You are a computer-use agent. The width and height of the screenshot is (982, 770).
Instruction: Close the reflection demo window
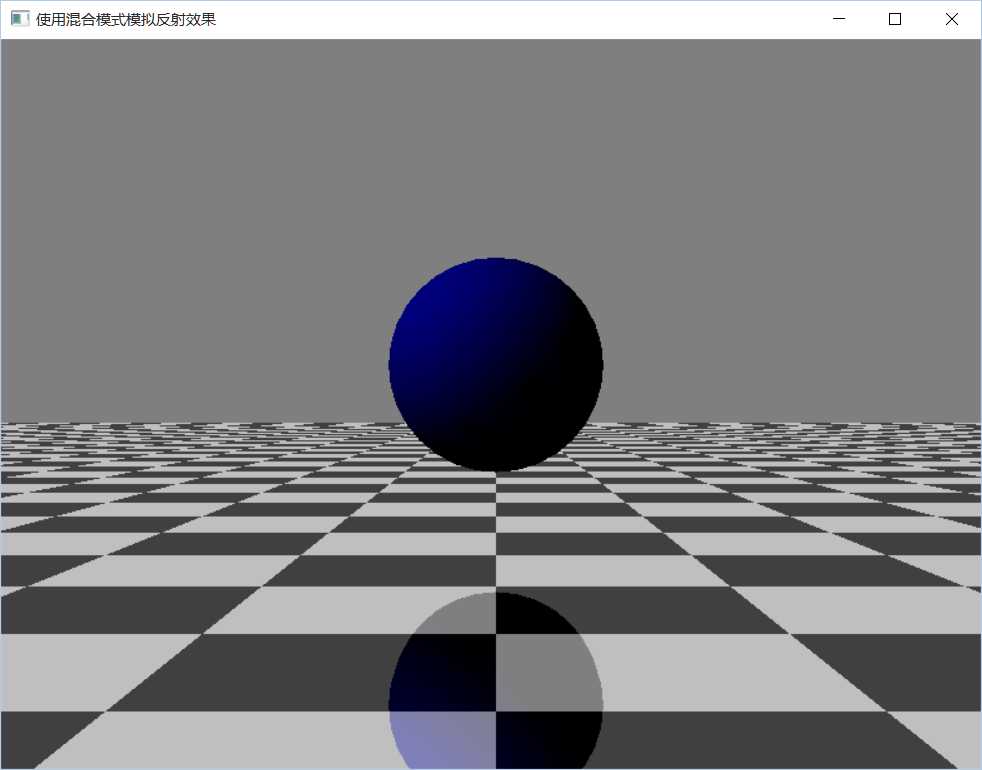pyautogui.click(x=951, y=19)
